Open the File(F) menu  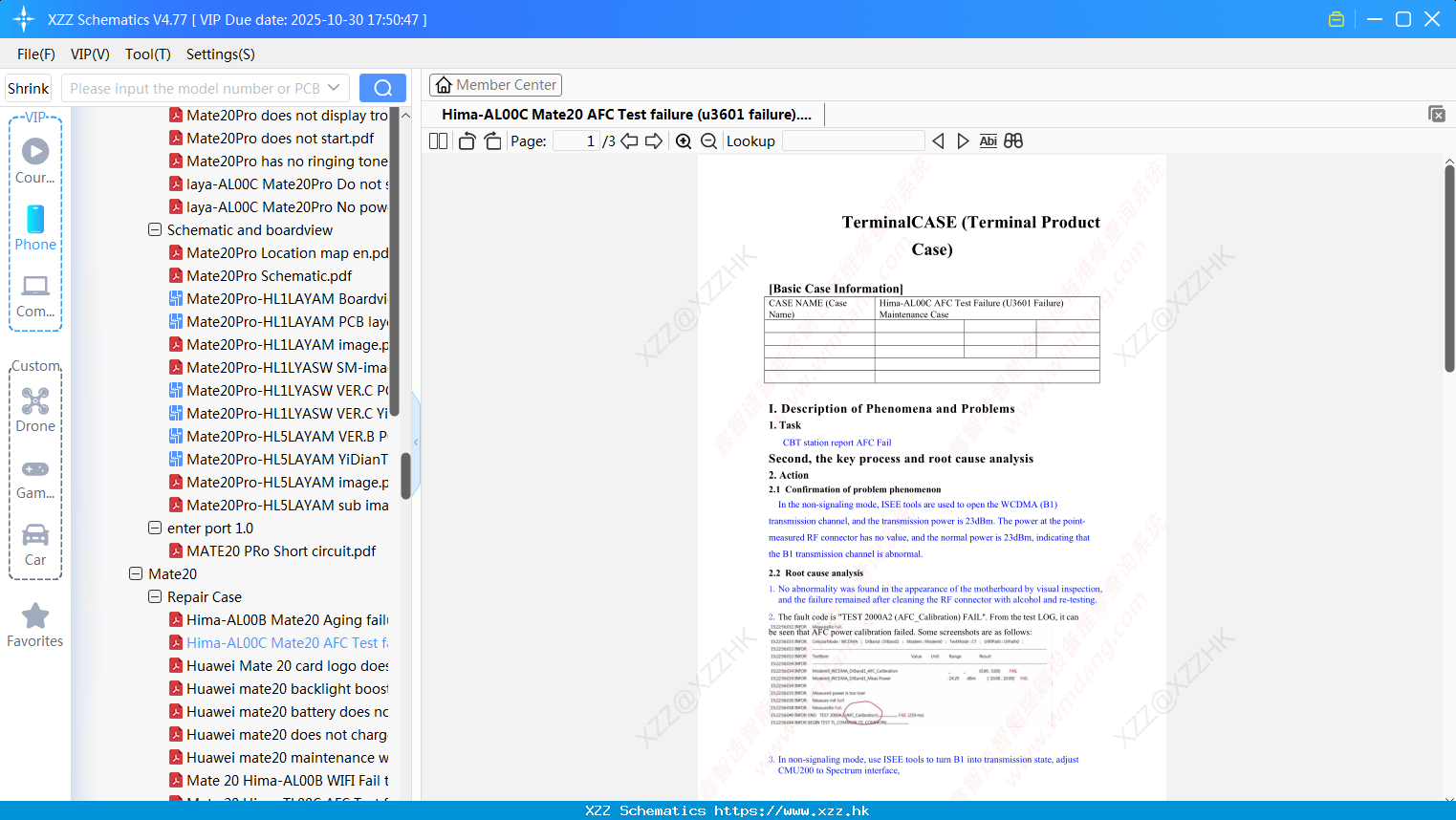click(x=36, y=54)
